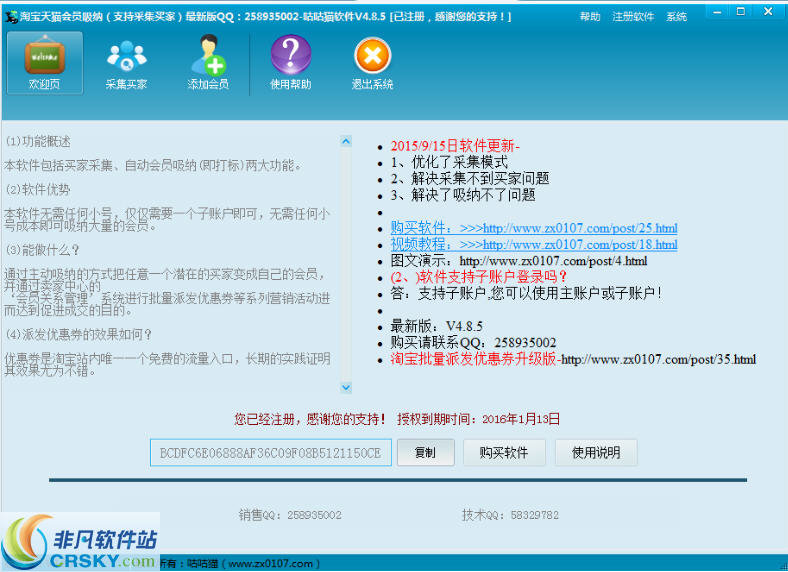Open the 视频教程 post/18.html link
This screenshot has width=788, height=572.
534,244
